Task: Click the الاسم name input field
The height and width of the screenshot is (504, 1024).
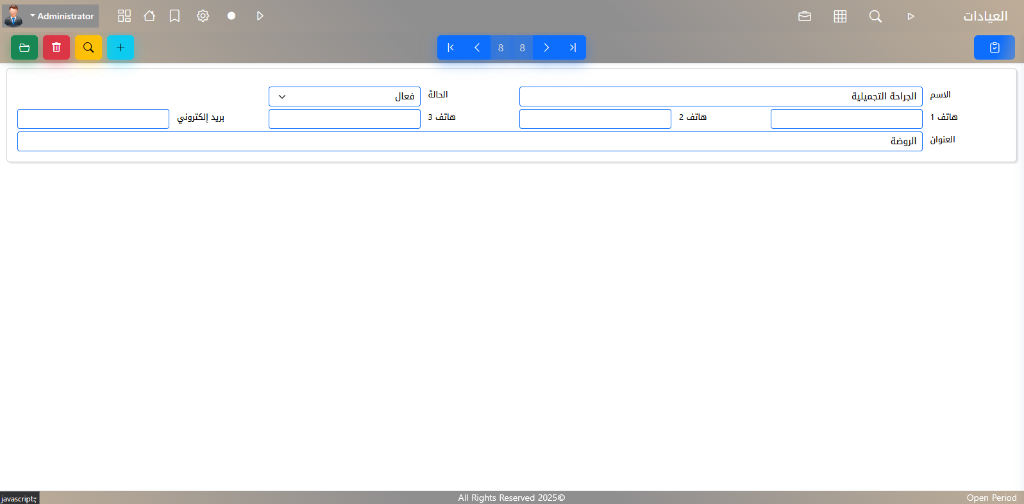Action: pos(720,96)
